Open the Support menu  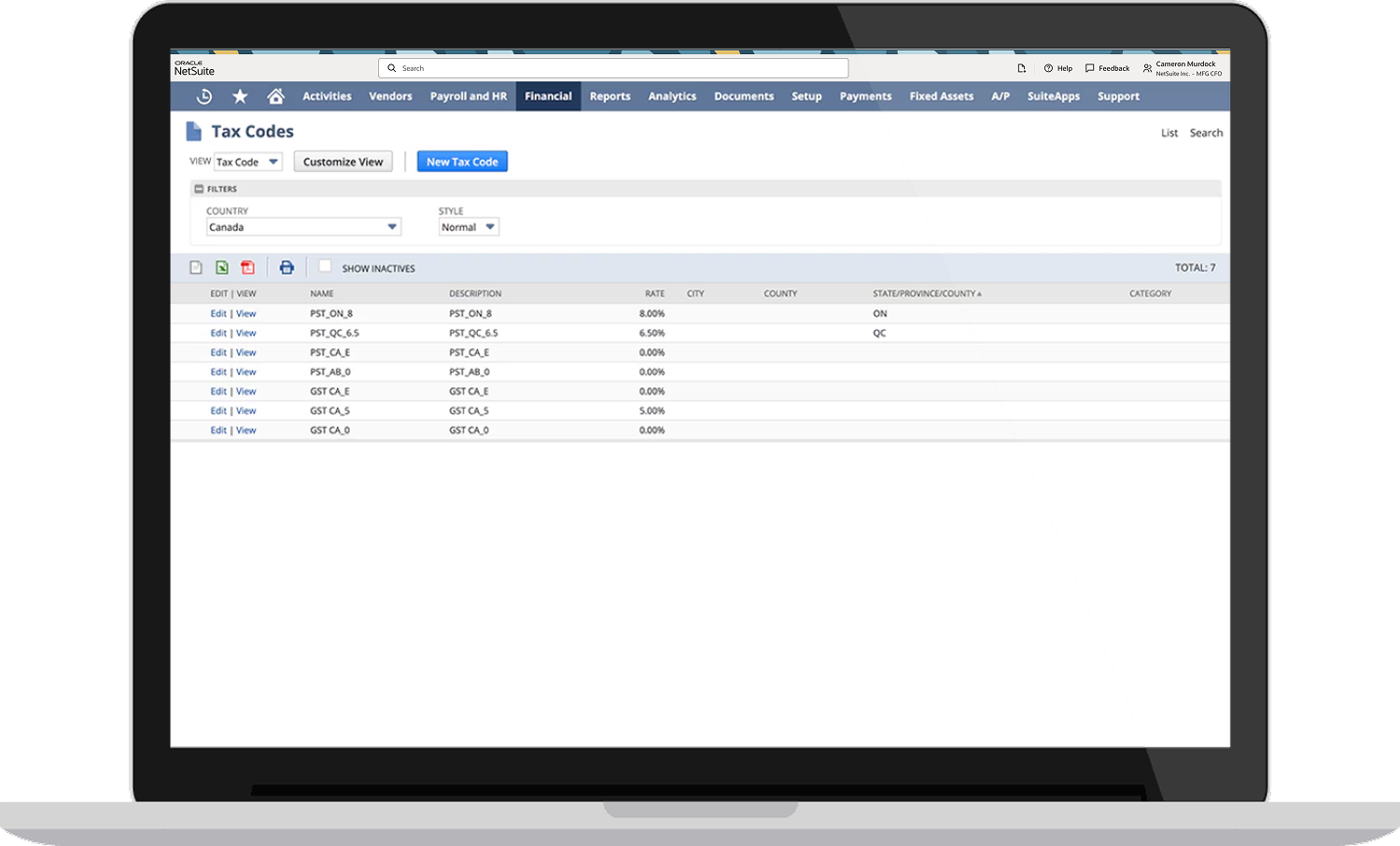click(x=1118, y=96)
